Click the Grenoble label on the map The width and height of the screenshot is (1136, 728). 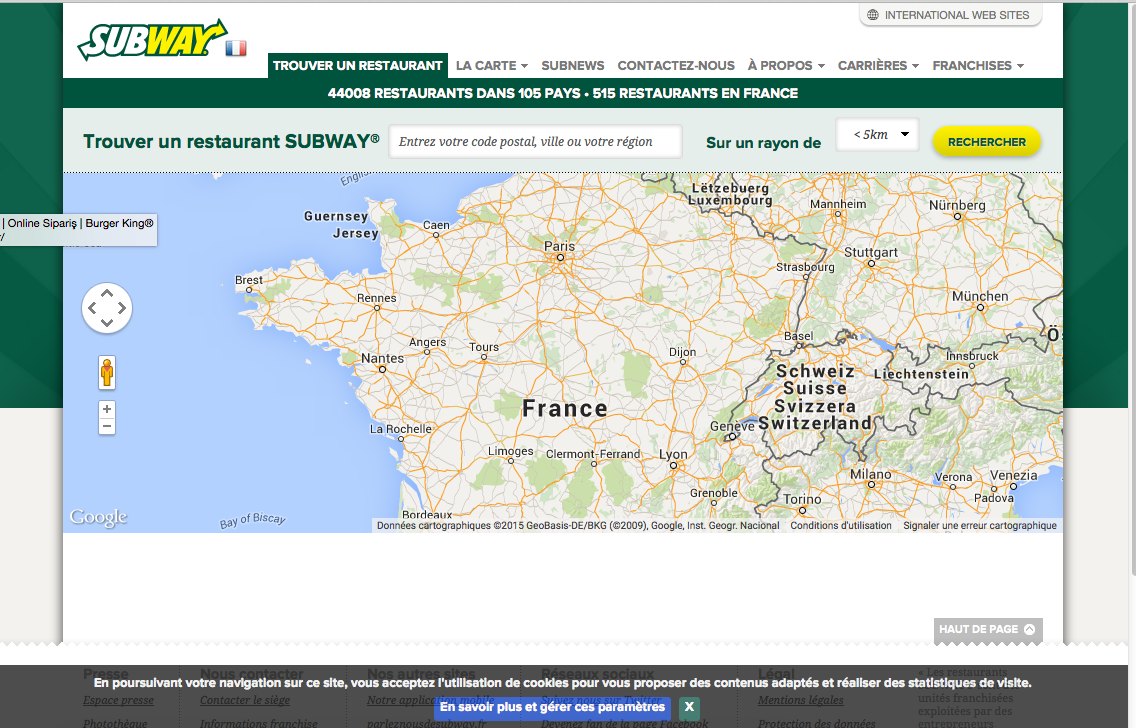[x=714, y=493]
